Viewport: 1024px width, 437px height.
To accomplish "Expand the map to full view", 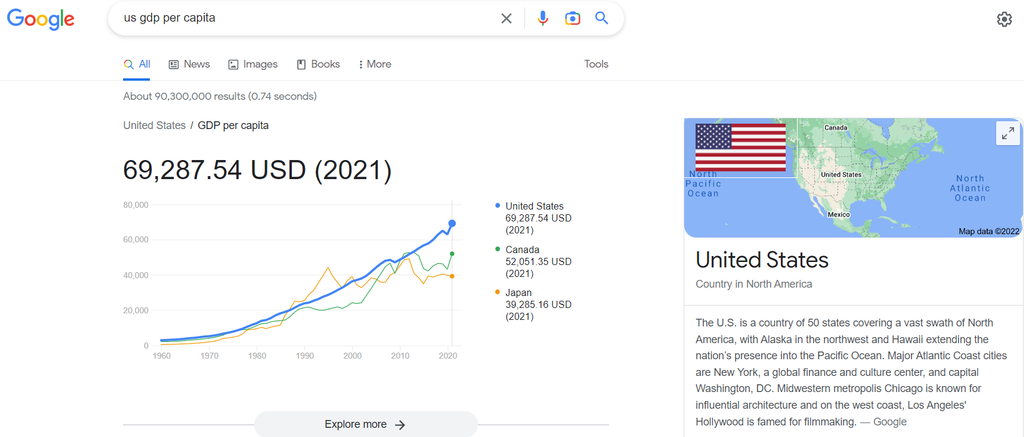I will tap(1006, 134).
